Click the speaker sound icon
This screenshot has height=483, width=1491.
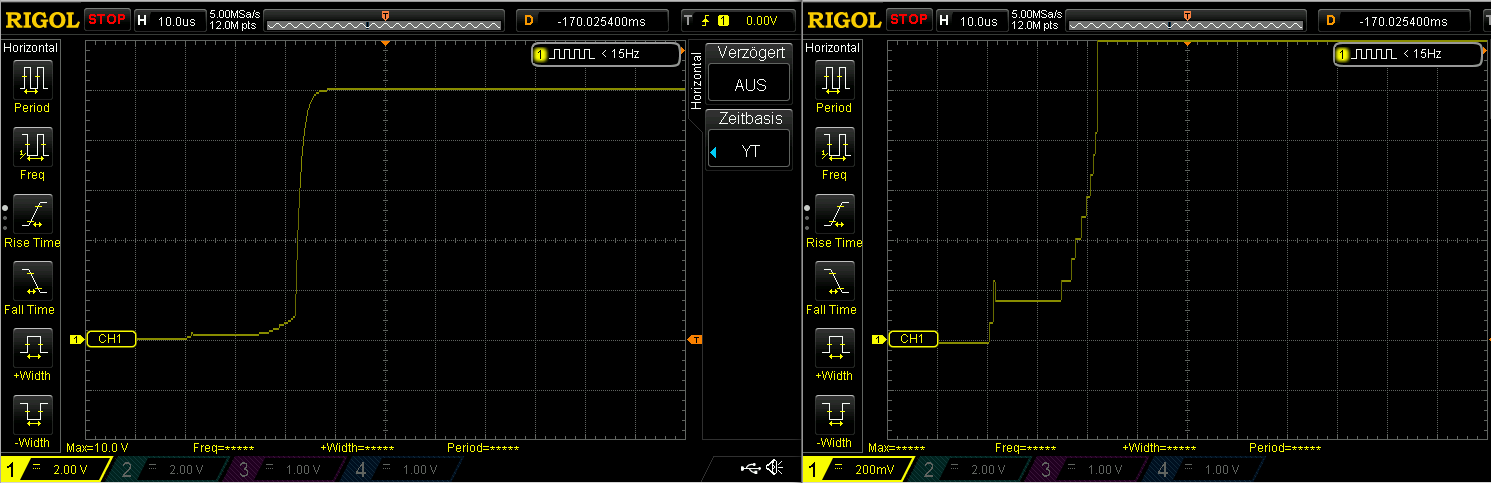[773, 467]
